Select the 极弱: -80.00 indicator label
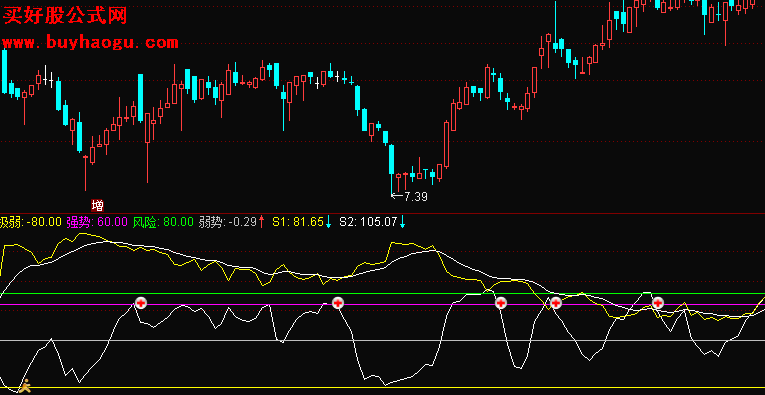The height and width of the screenshot is (395, 765). (x=31, y=222)
